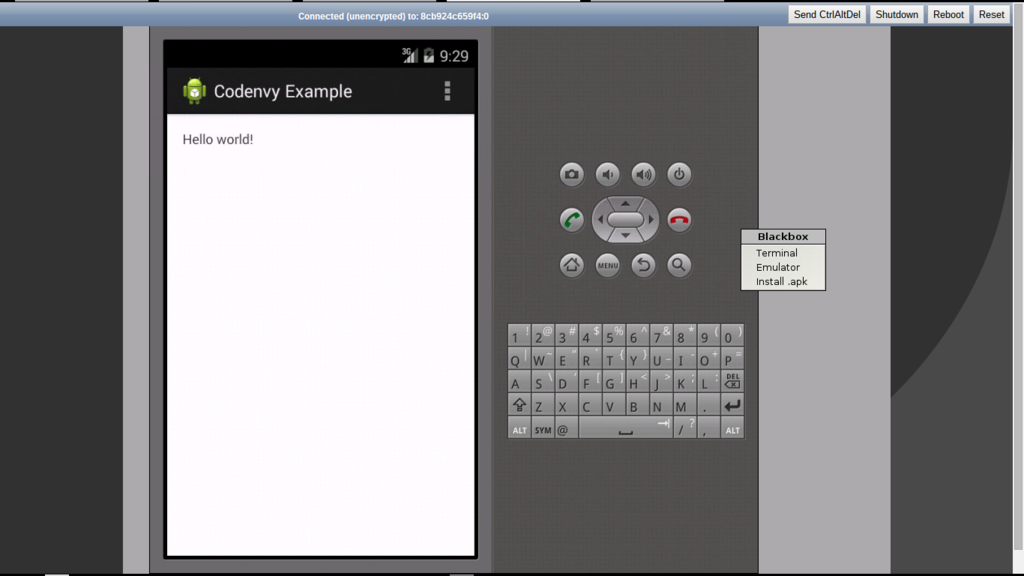Click the emulator camera button
The height and width of the screenshot is (576, 1024).
(571, 174)
